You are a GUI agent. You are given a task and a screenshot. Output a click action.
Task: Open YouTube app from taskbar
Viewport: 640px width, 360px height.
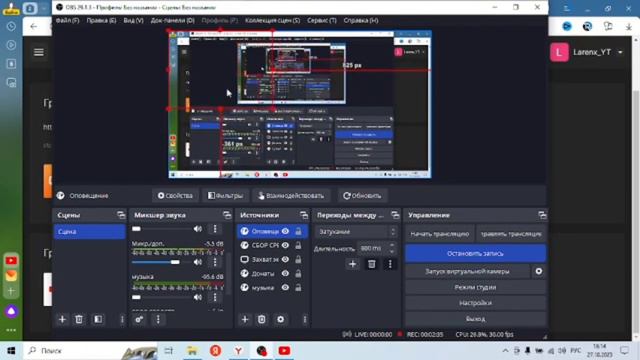pos(284,351)
